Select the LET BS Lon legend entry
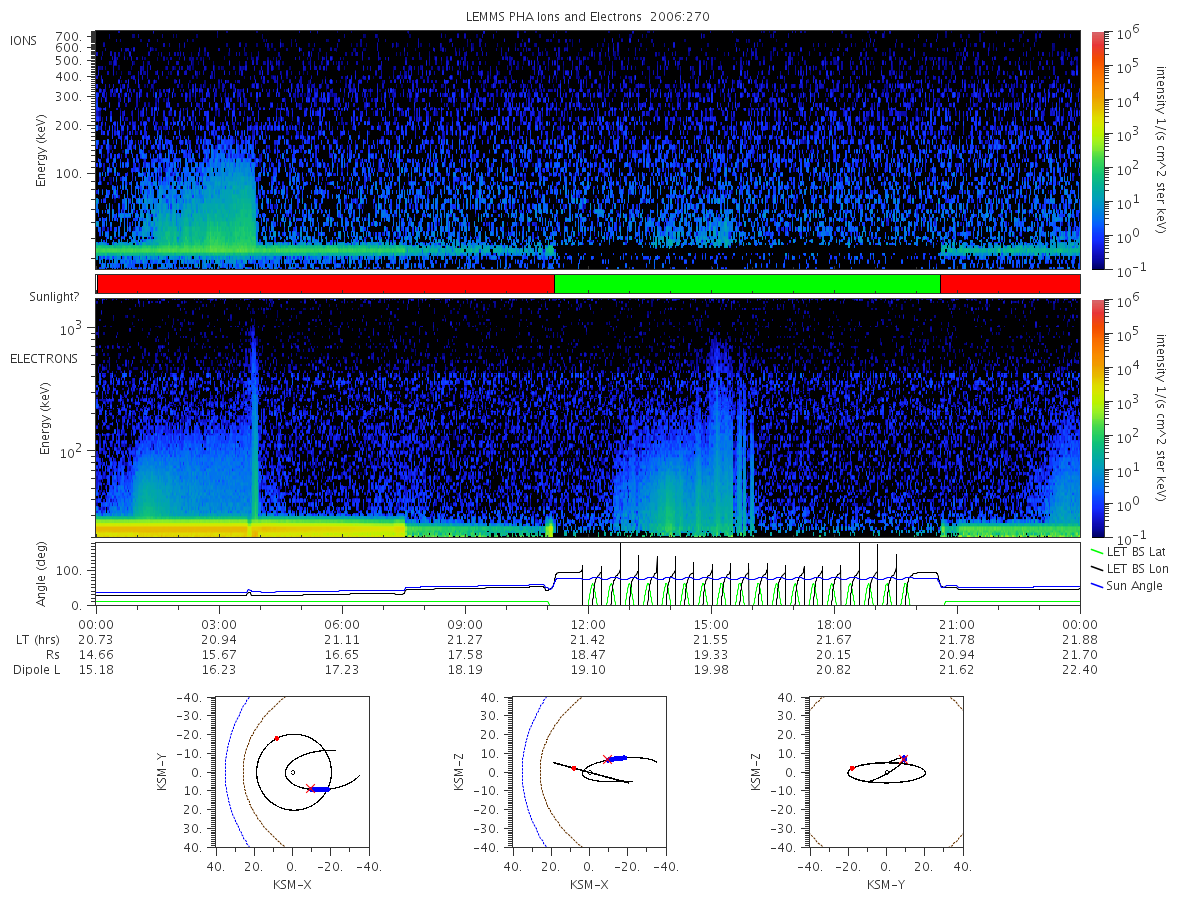The image size is (1200, 900). [1134, 568]
